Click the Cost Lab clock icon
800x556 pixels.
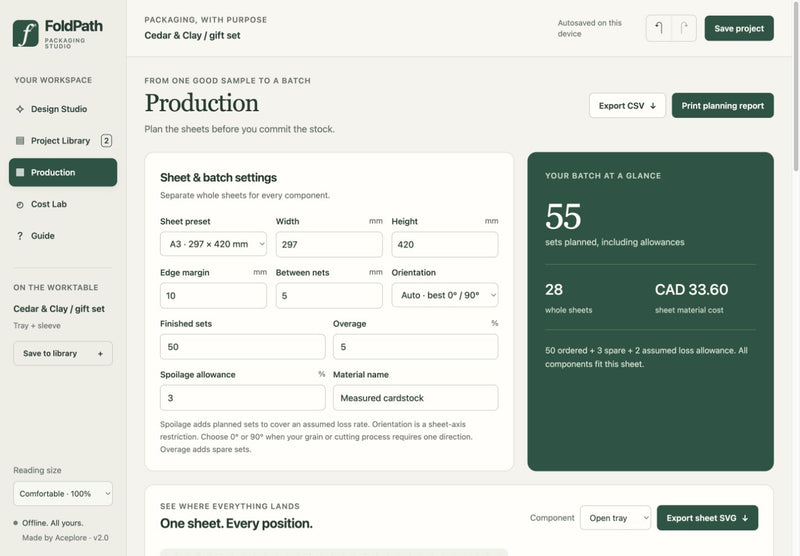pyautogui.click(x=20, y=205)
